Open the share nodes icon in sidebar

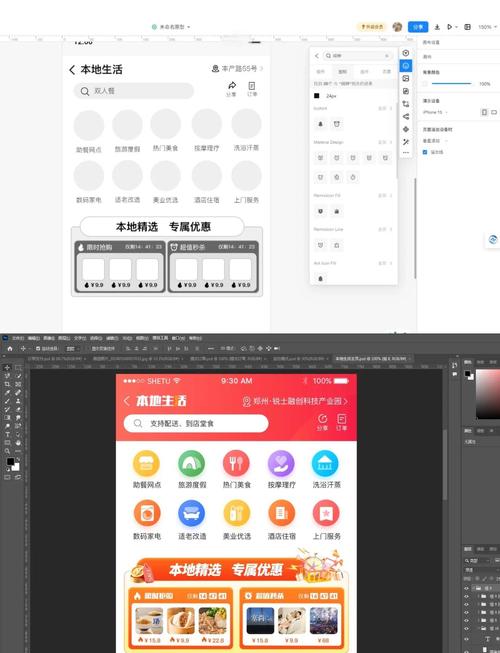click(x=406, y=117)
